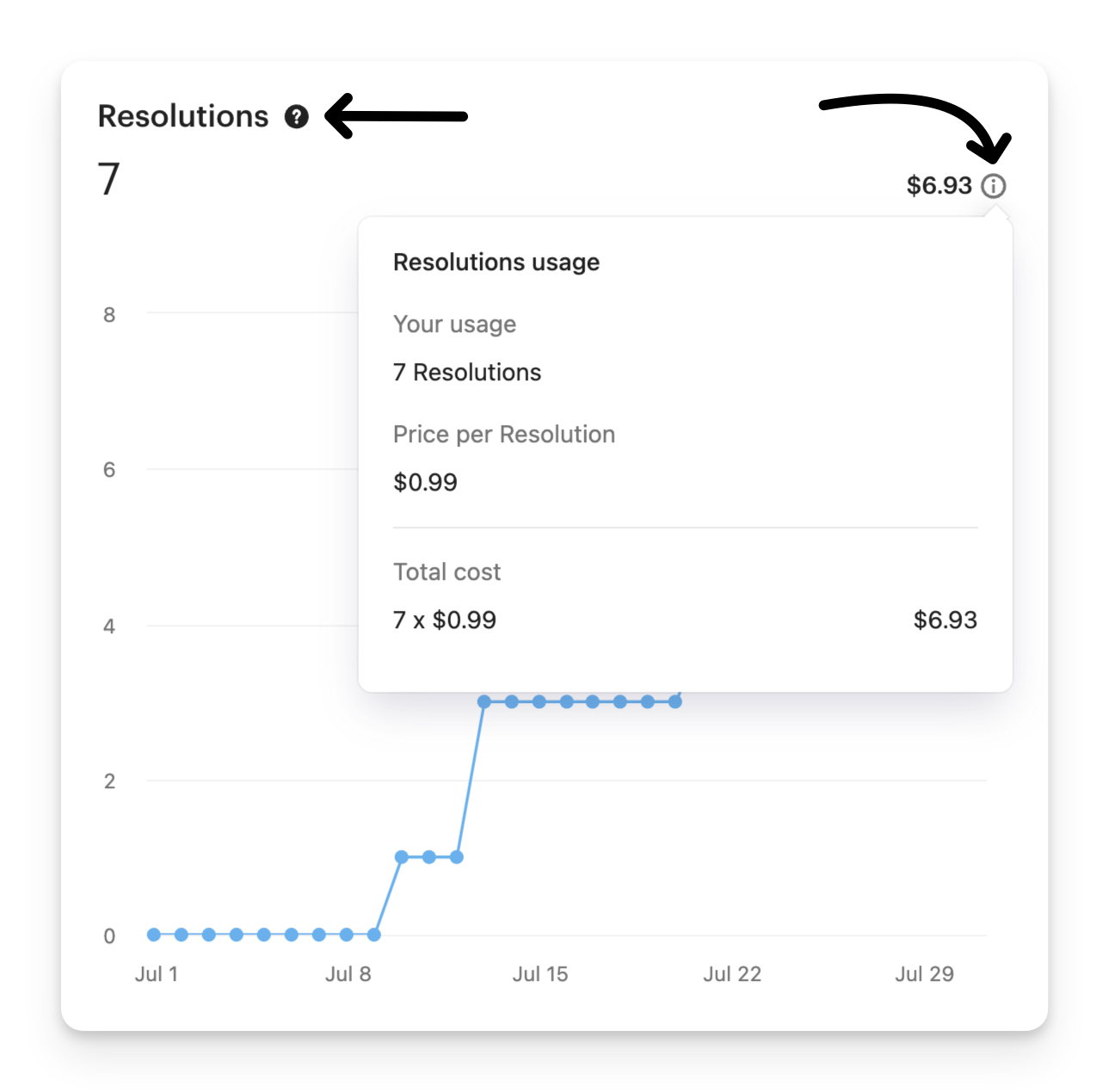
Task: Click the first data point at value 1
Action: pyautogui.click(x=402, y=857)
